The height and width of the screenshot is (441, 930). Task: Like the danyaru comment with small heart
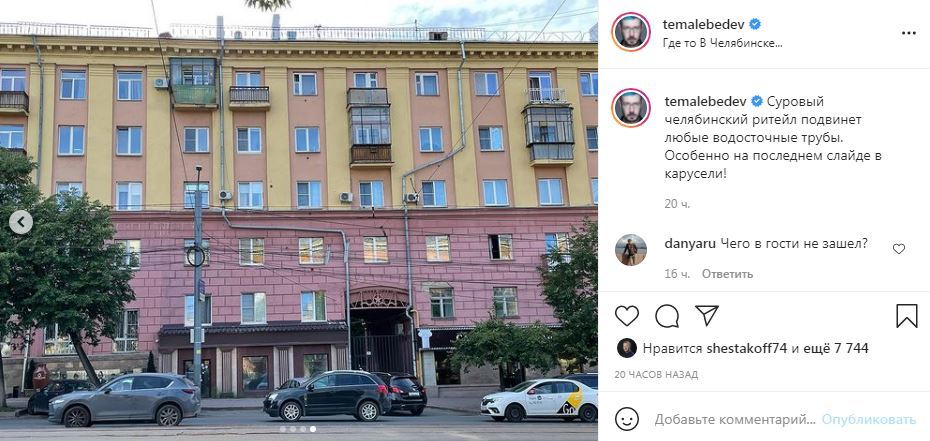pos(899,249)
